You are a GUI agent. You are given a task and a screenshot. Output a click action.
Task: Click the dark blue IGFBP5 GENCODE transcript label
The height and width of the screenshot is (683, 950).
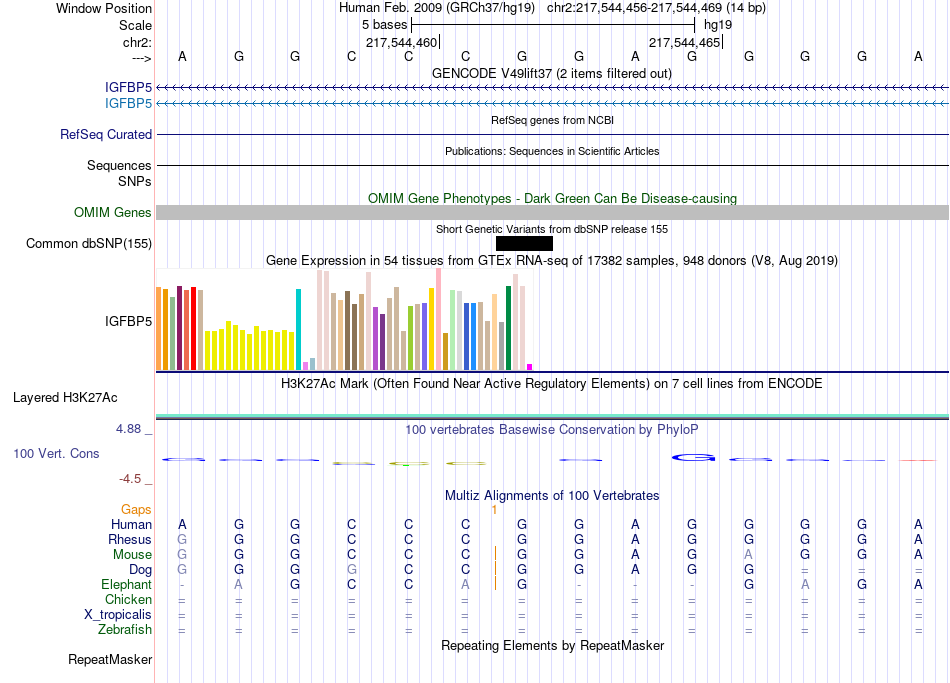[x=128, y=88]
